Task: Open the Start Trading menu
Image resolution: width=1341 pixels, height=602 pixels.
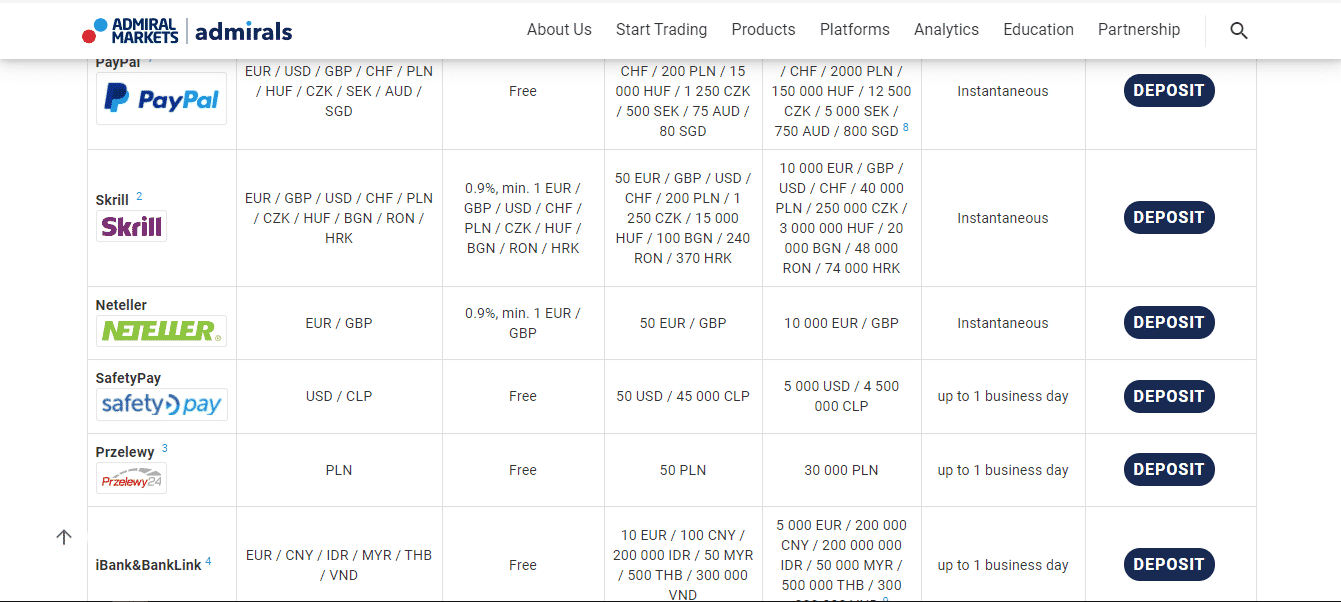Action: (661, 30)
